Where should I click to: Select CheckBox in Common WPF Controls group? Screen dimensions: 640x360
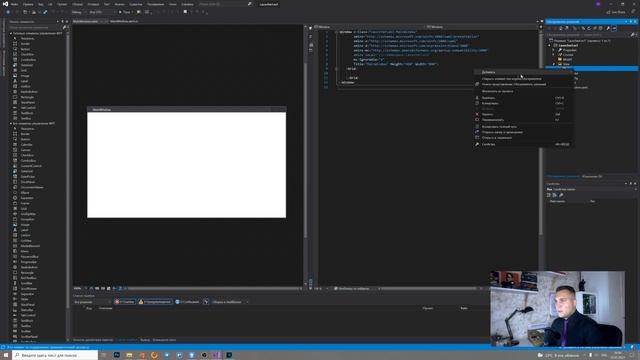pyautogui.click(x=27, y=54)
